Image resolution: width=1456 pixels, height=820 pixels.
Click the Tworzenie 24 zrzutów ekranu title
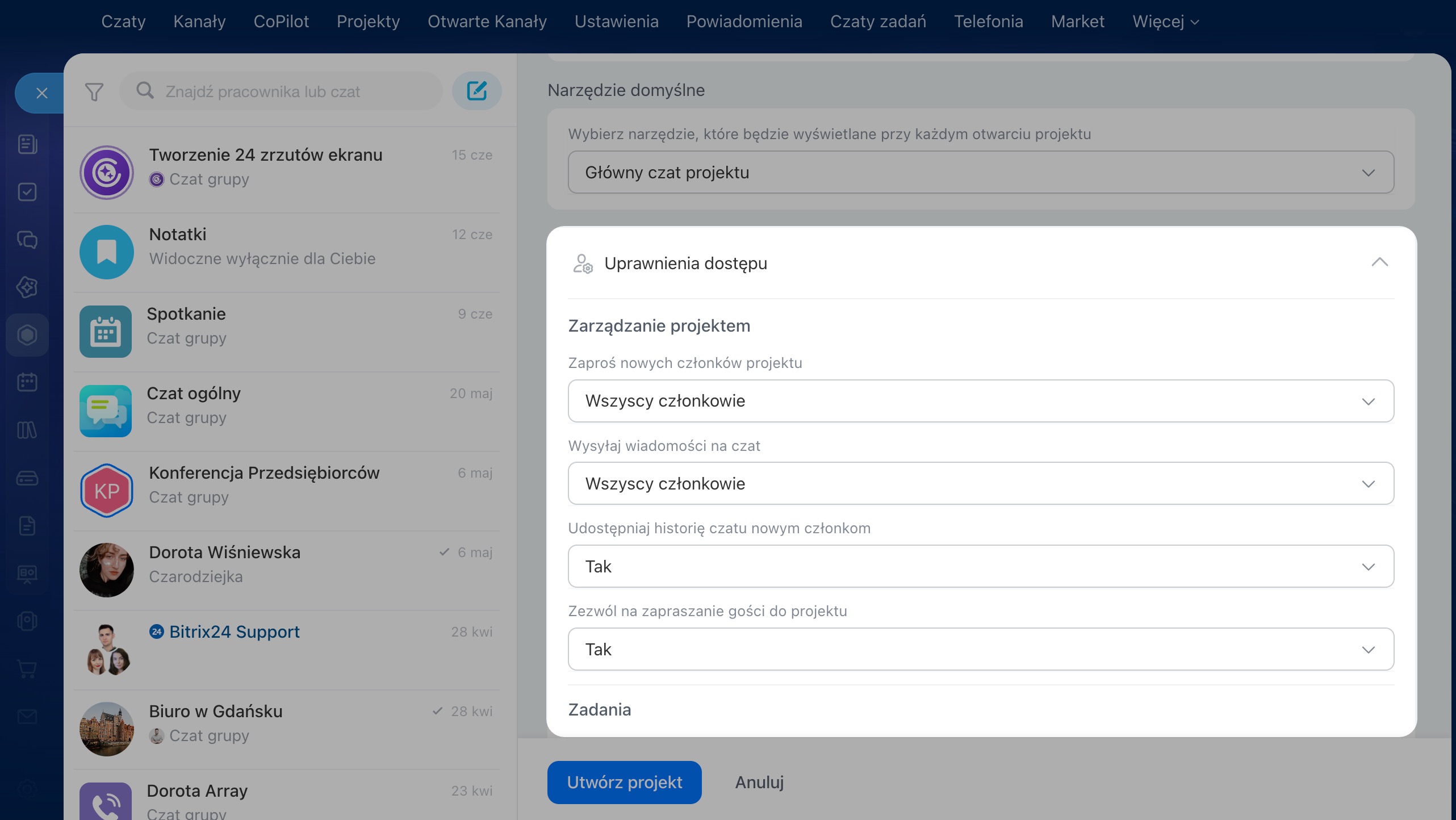(x=266, y=154)
